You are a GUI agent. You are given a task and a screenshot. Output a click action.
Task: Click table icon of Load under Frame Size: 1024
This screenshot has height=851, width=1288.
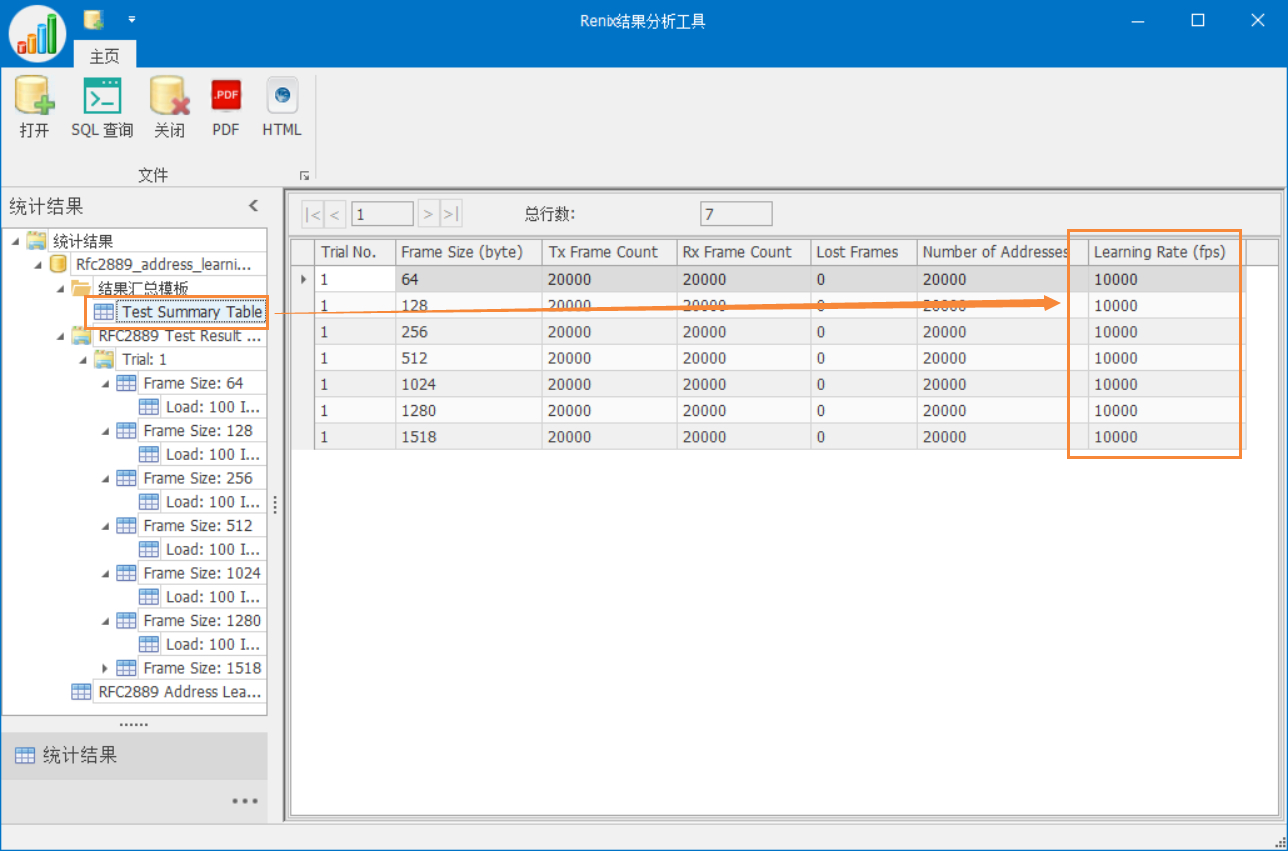tap(149, 597)
